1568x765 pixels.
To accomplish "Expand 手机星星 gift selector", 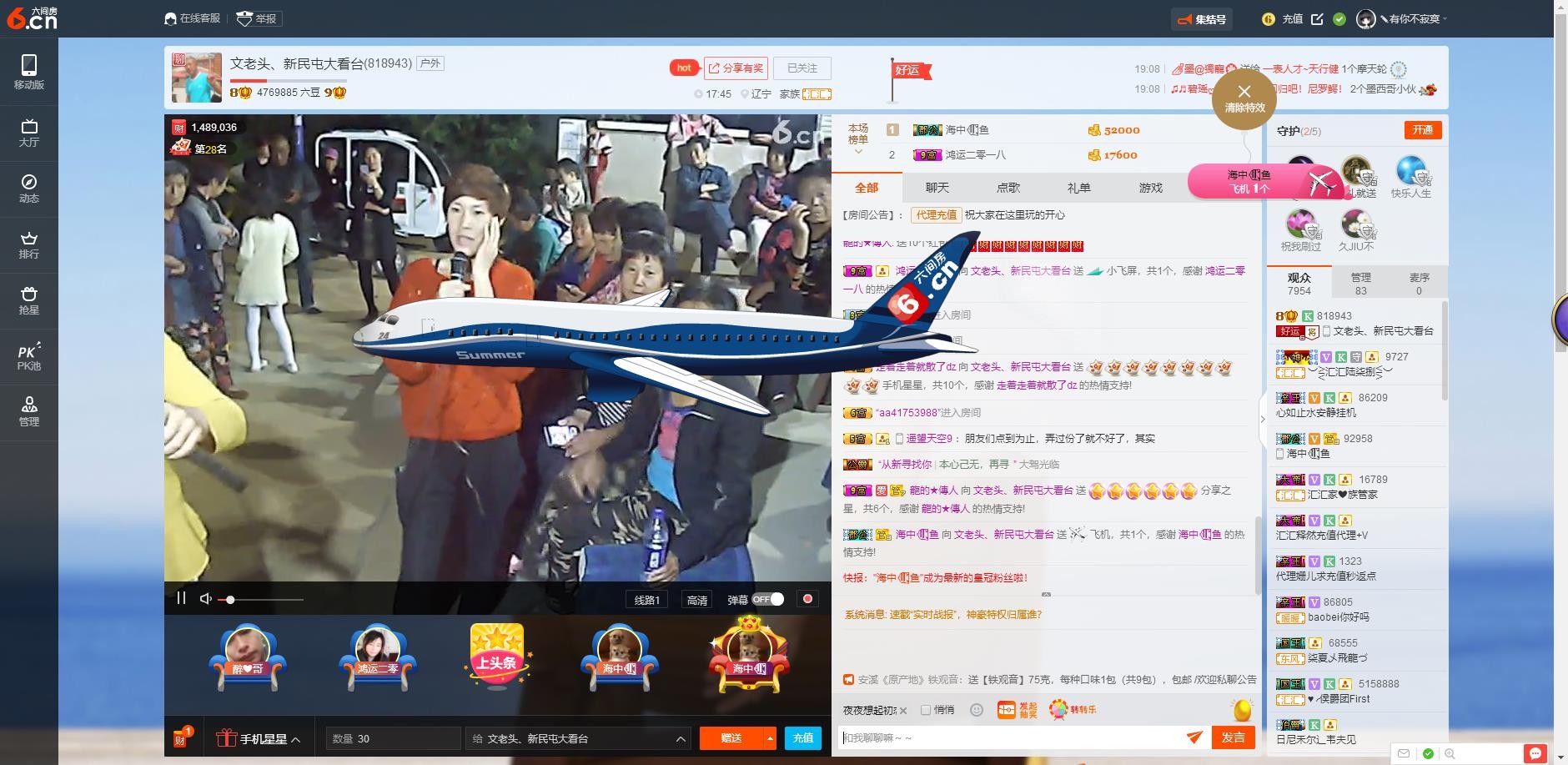I will [x=259, y=738].
